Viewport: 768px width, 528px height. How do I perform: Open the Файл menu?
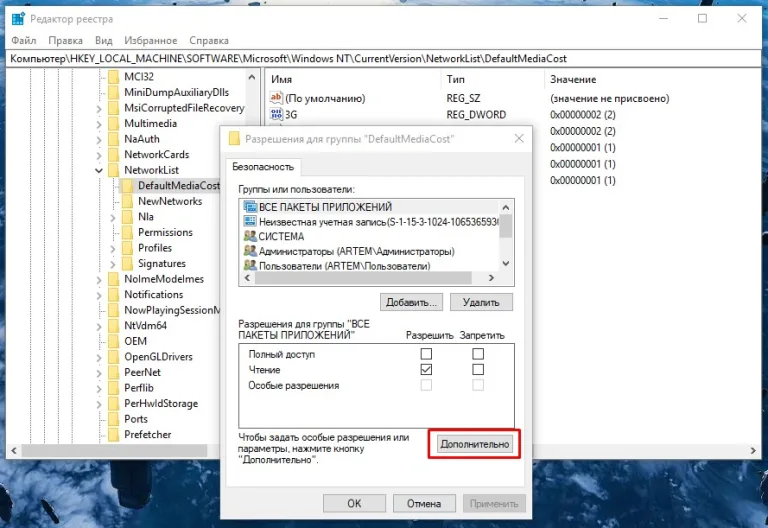coord(24,41)
